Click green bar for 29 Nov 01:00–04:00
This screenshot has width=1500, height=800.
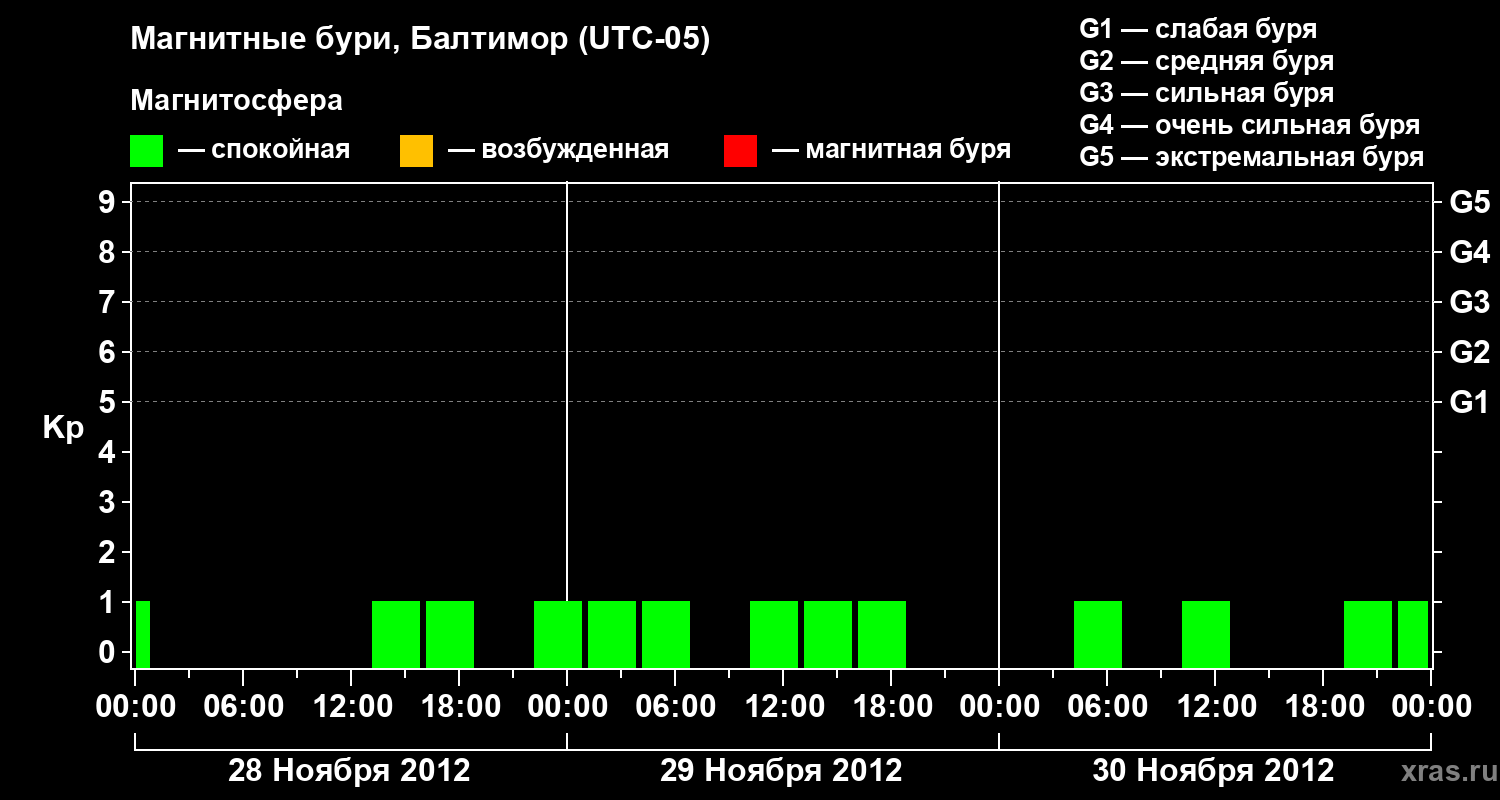tap(612, 634)
